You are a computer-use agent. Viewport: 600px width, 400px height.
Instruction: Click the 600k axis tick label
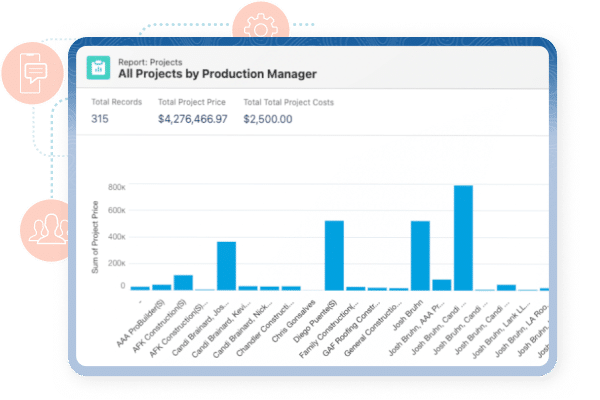pos(117,210)
